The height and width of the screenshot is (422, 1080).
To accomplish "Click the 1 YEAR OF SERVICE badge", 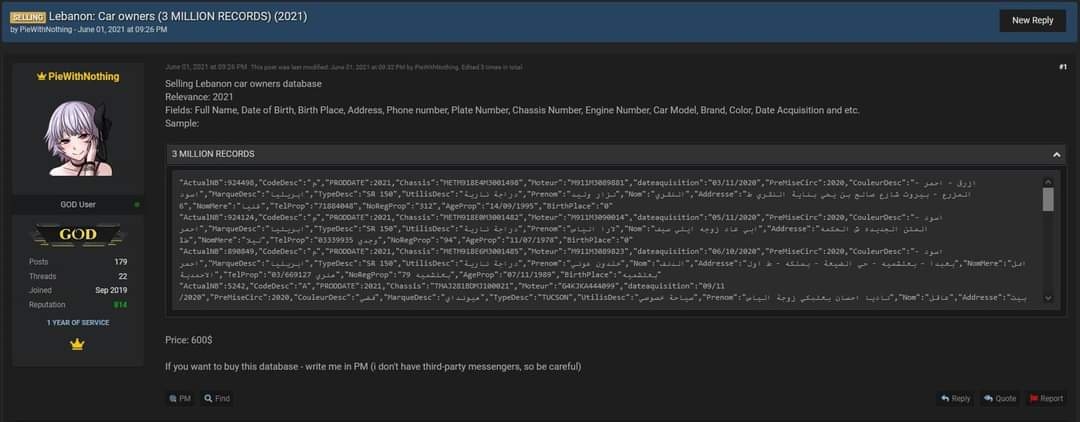I will click(77, 323).
